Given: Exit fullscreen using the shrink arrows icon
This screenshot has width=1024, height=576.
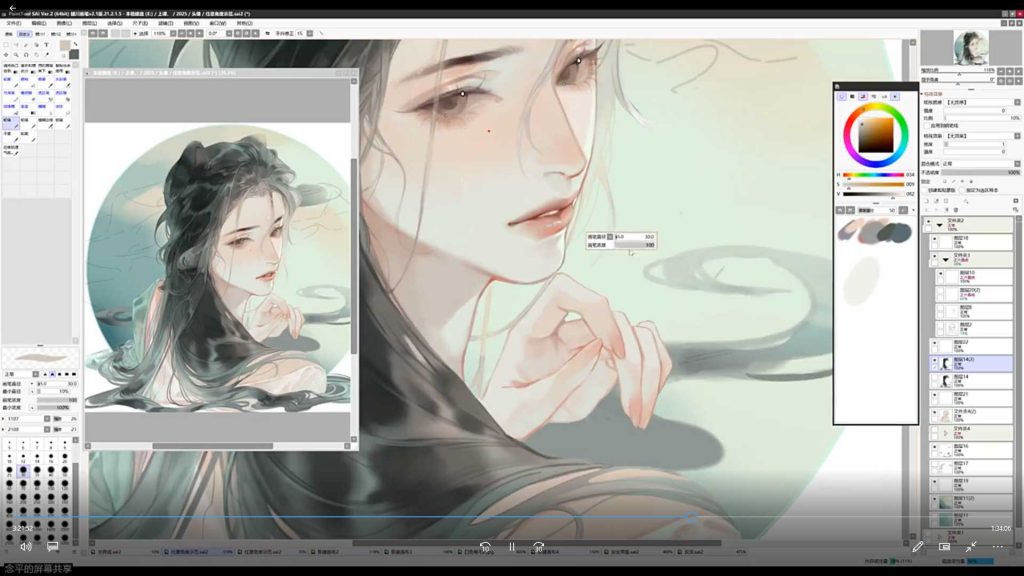Looking at the screenshot, I should click(x=970, y=547).
